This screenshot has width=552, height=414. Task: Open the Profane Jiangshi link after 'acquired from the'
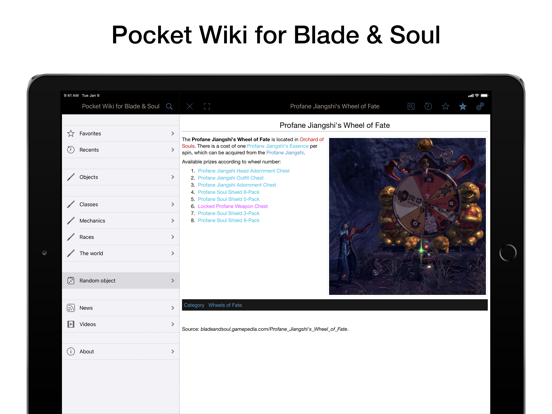point(285,153)
